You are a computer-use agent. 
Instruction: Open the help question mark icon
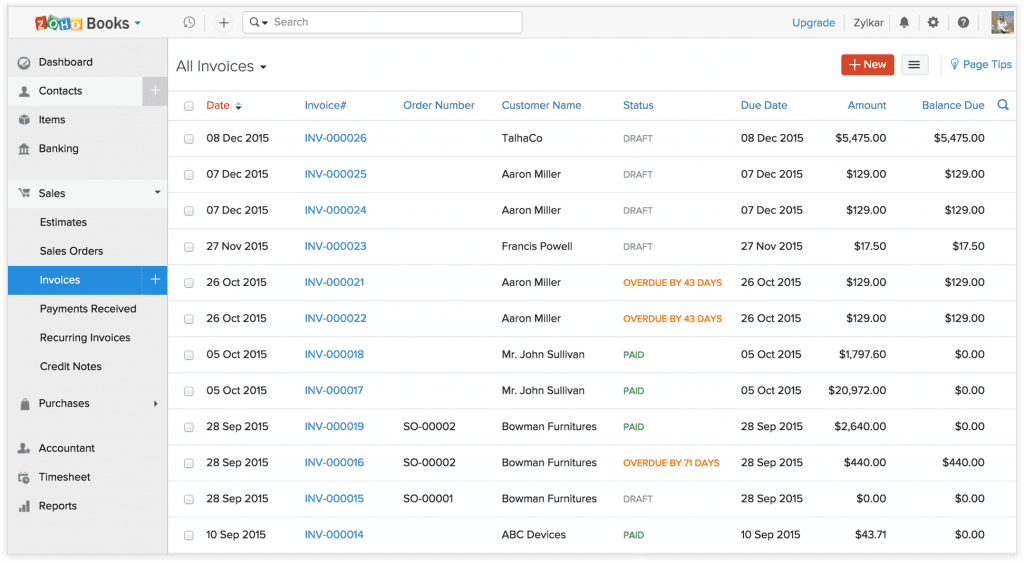tap(963, 22)
